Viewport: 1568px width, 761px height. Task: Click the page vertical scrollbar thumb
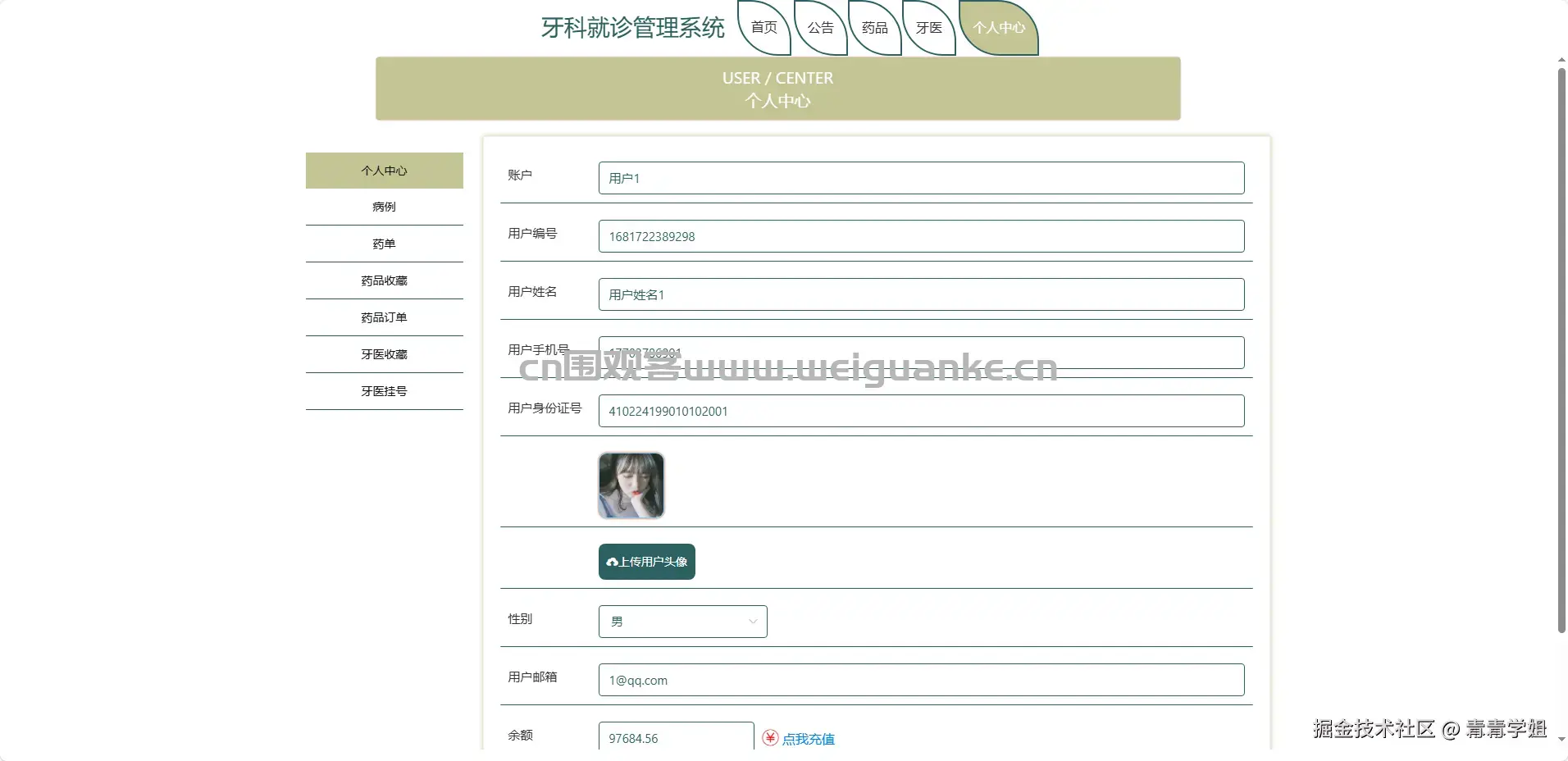[x=1561, y=351]
